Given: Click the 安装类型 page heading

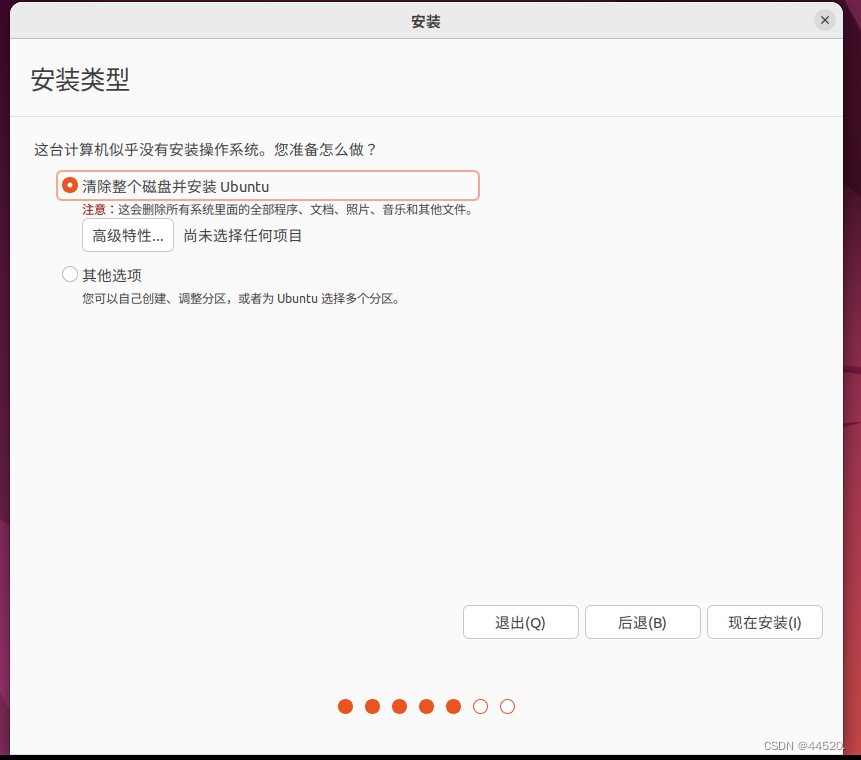Looking at the screenshot, I should click(80, 80).
